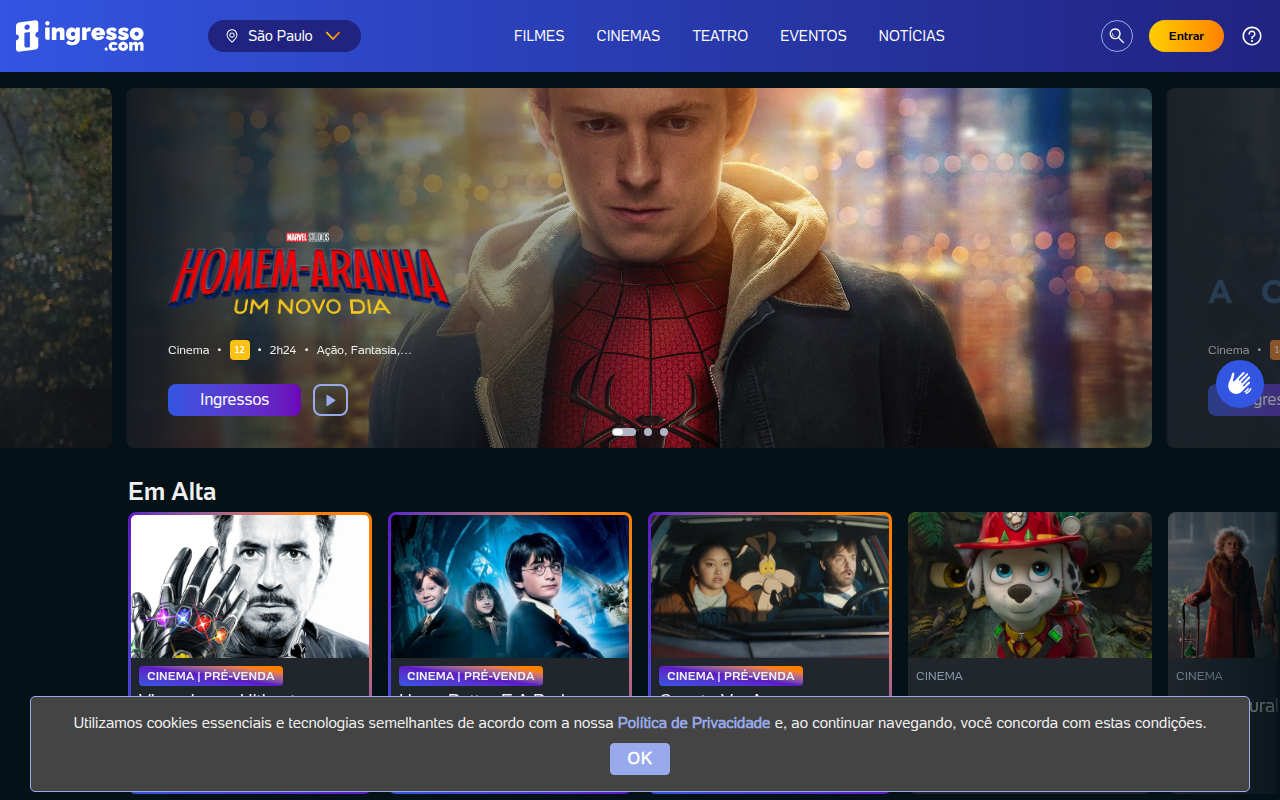Select the active pill-shaped carousel indicator
1280x800 pixels.
pyautogui.click(x=624, y=432)
